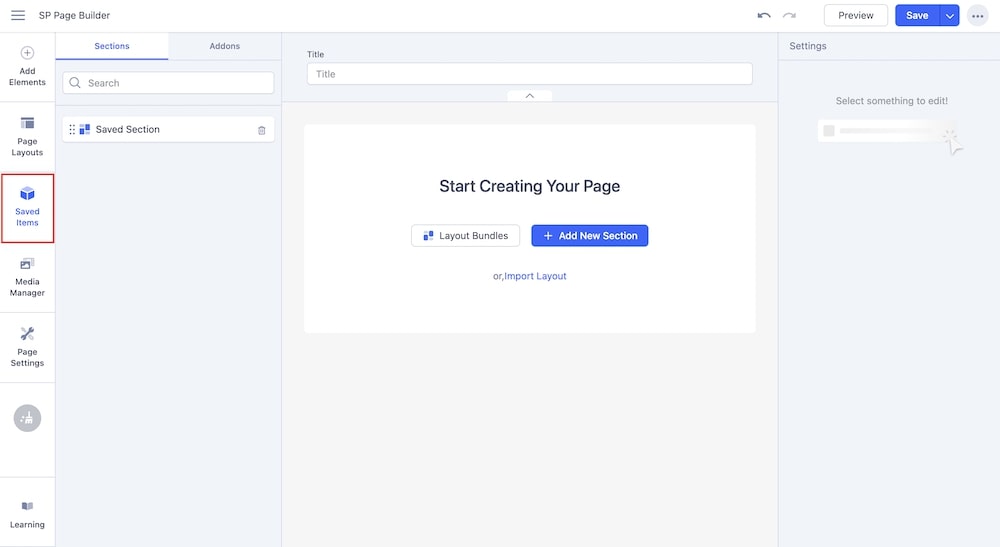Click the redo arrow icon
The image size is (1000, 547).
point(790,16)
